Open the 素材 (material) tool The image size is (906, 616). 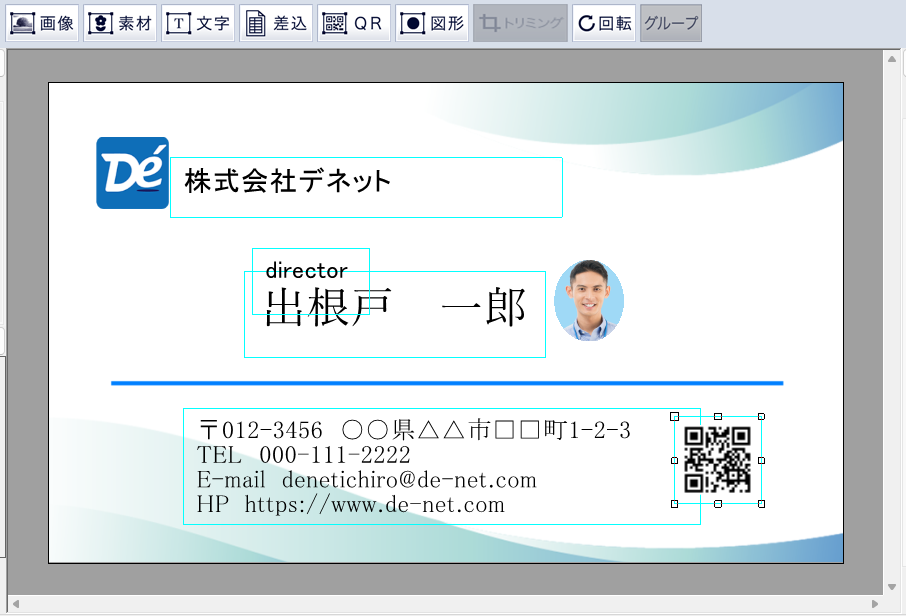point(120,23)
